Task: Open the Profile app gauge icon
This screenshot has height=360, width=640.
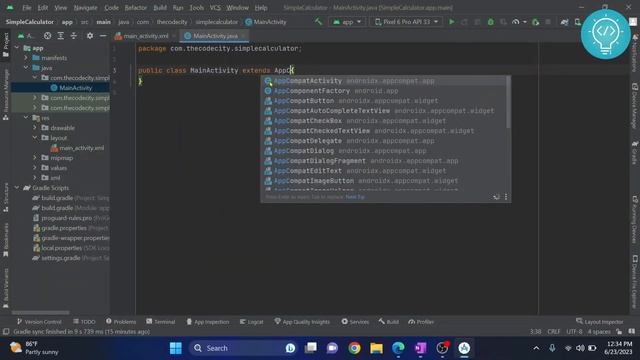Action: (x=516, y=22)
